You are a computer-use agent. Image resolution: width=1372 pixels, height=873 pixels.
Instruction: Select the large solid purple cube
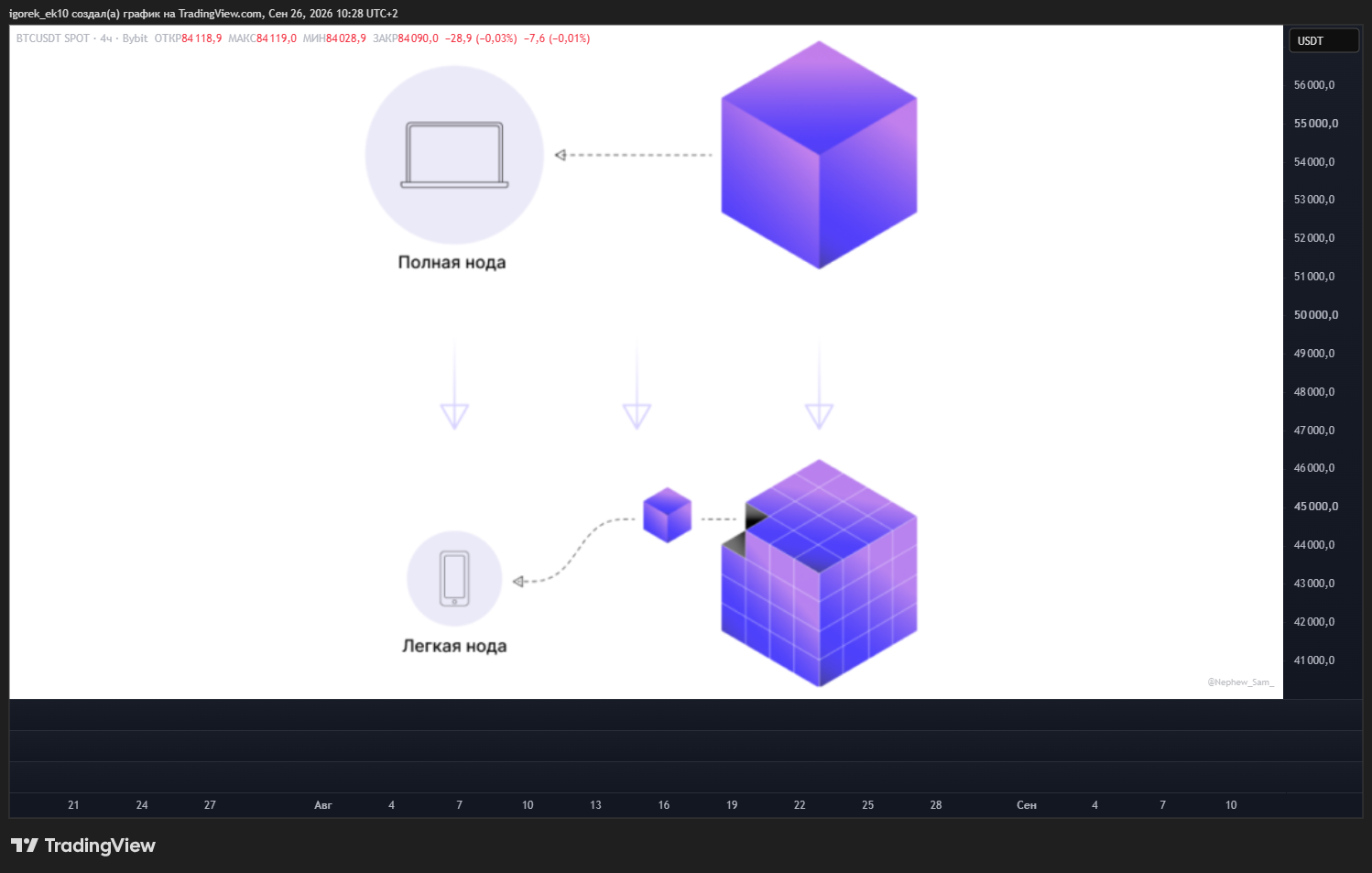[819, 155]
